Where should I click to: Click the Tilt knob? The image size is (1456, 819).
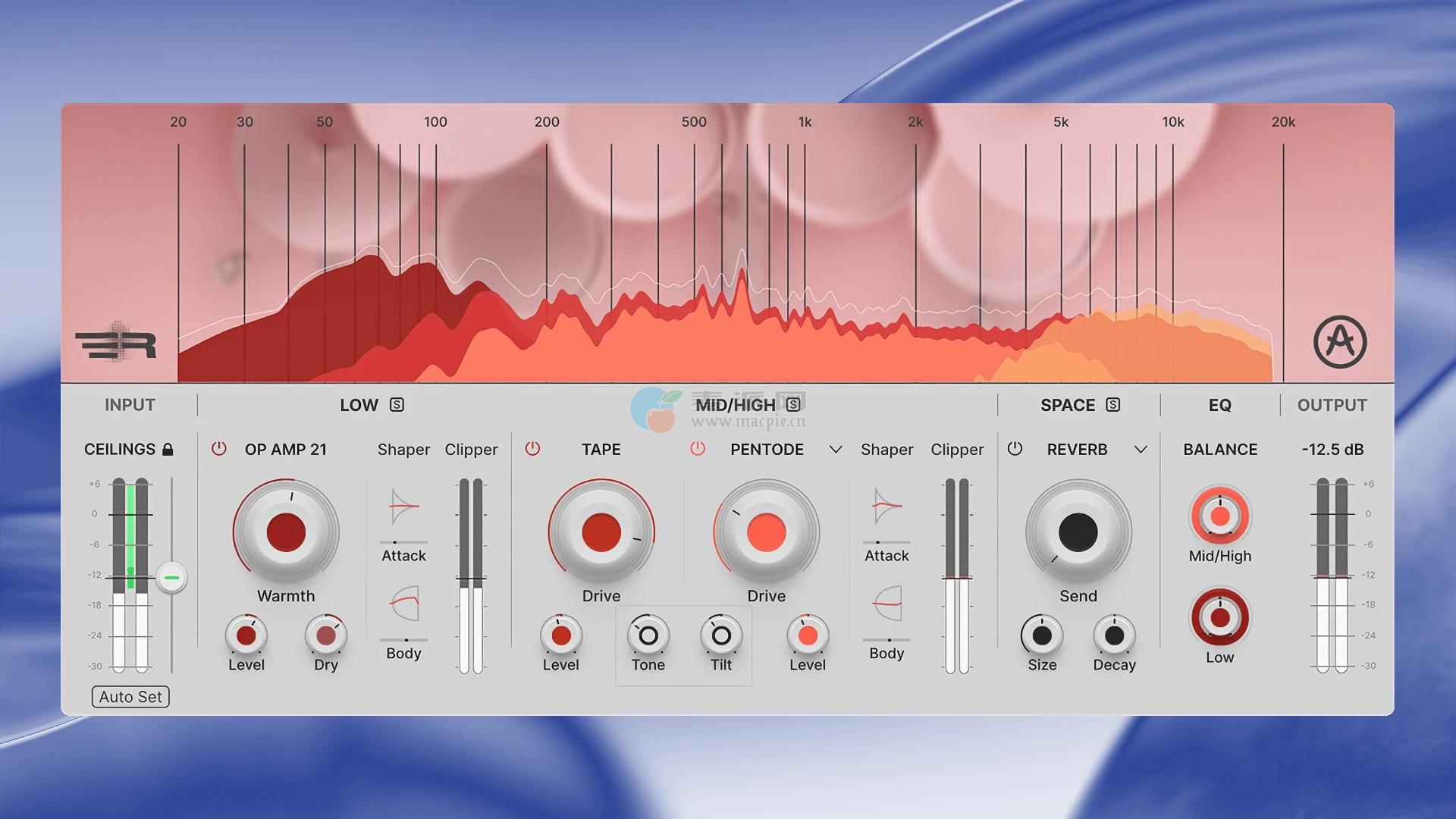(x=721, y=635)
